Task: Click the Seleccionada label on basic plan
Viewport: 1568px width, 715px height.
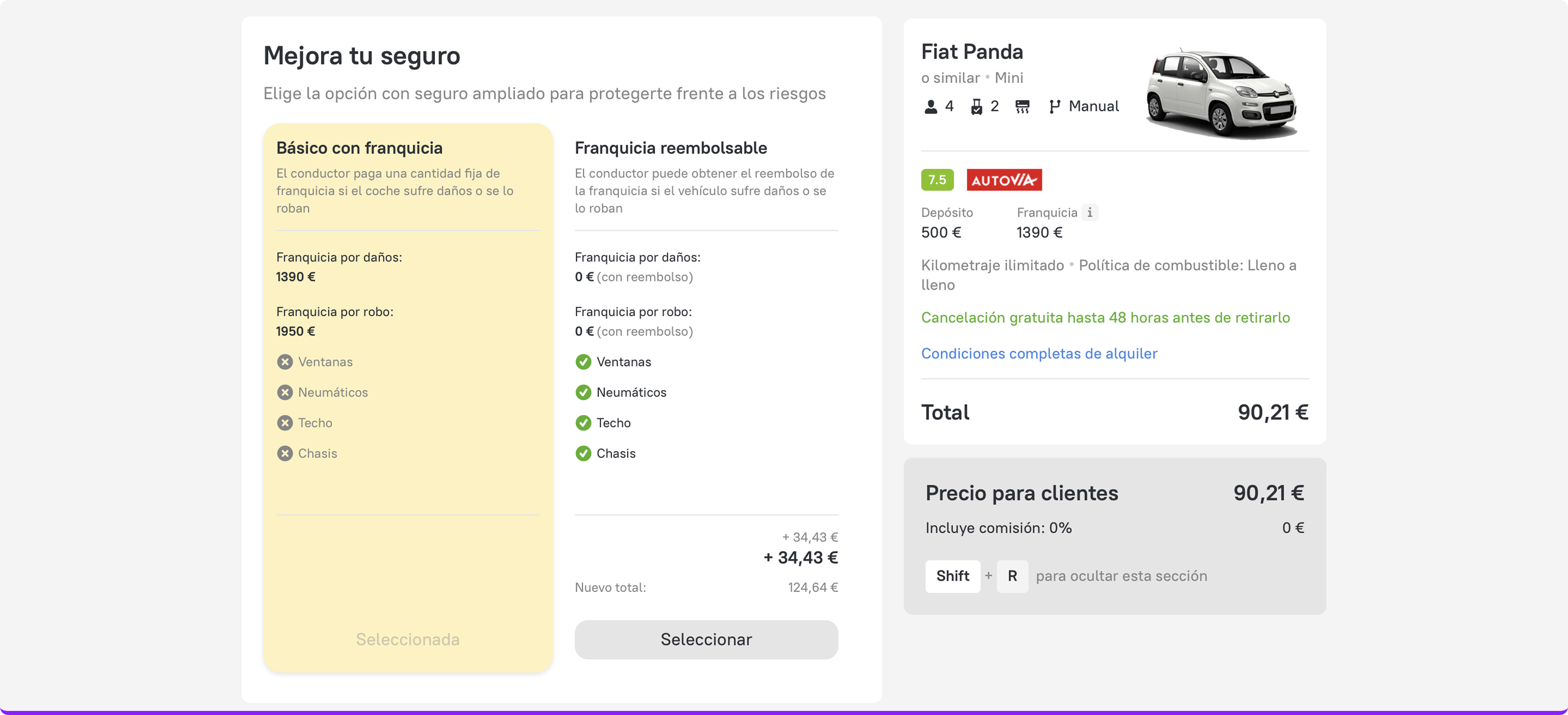Action: pyautogui.click(x=408, y=639)
